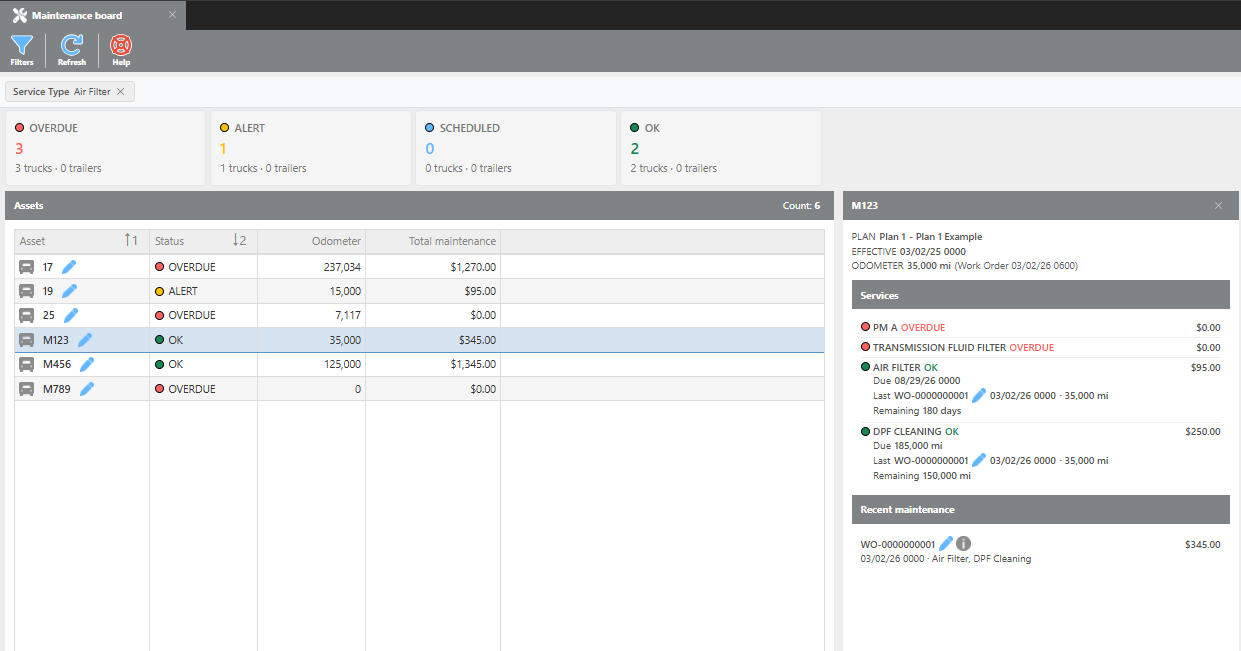
Task: Open the Filters tool
Action: [22, 49]
